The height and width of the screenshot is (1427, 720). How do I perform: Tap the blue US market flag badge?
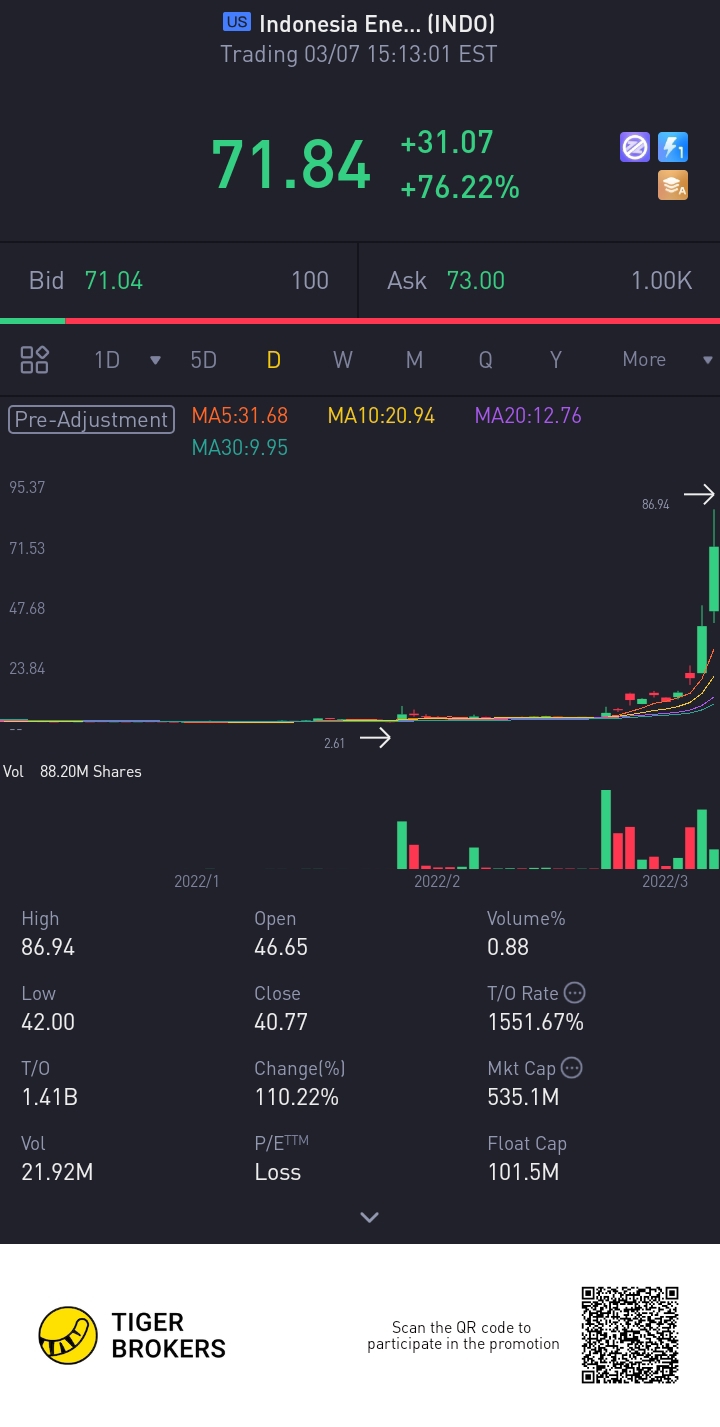(x=237, y=23)
